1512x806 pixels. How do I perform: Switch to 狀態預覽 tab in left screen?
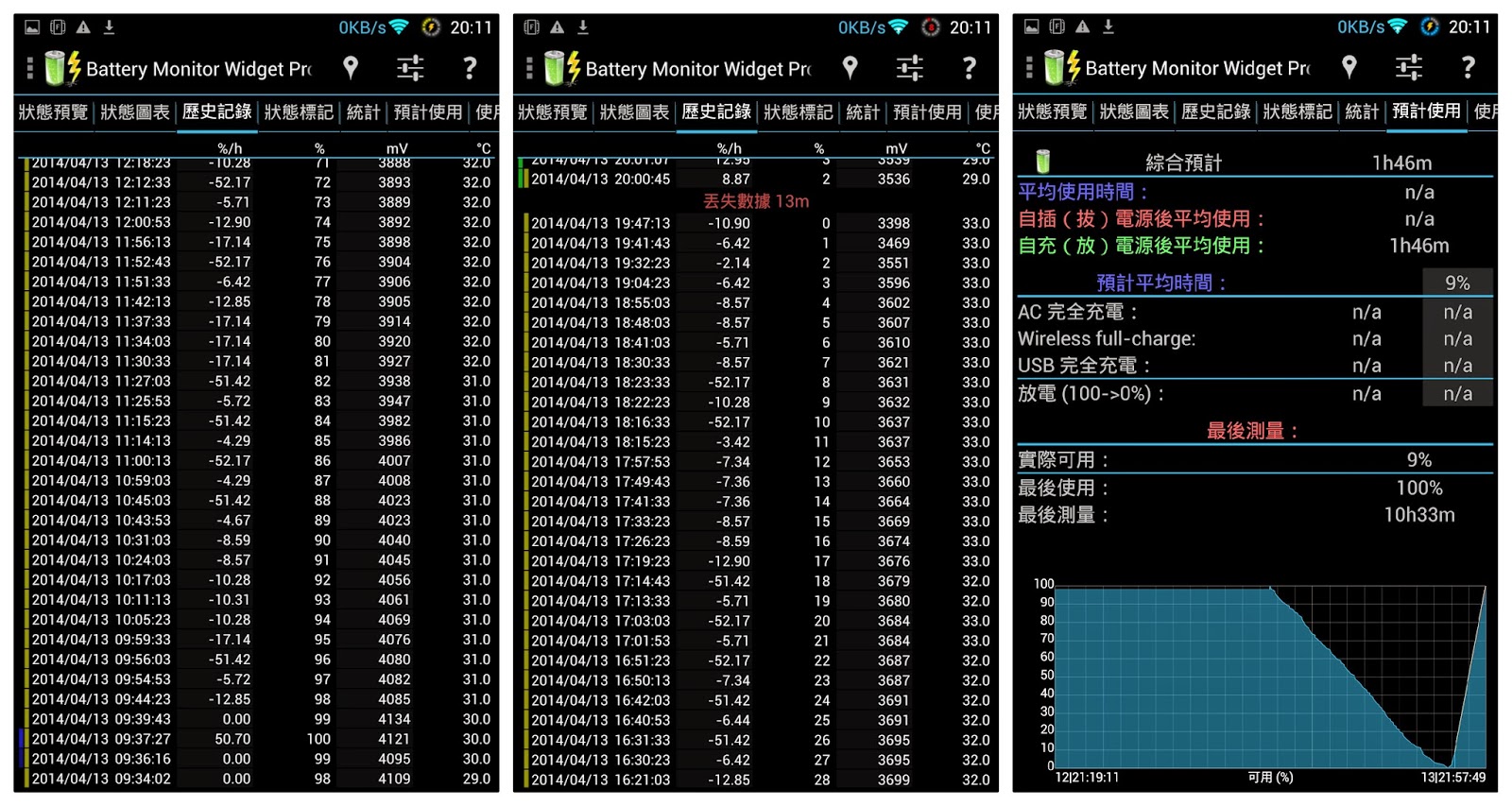(53, 112)
